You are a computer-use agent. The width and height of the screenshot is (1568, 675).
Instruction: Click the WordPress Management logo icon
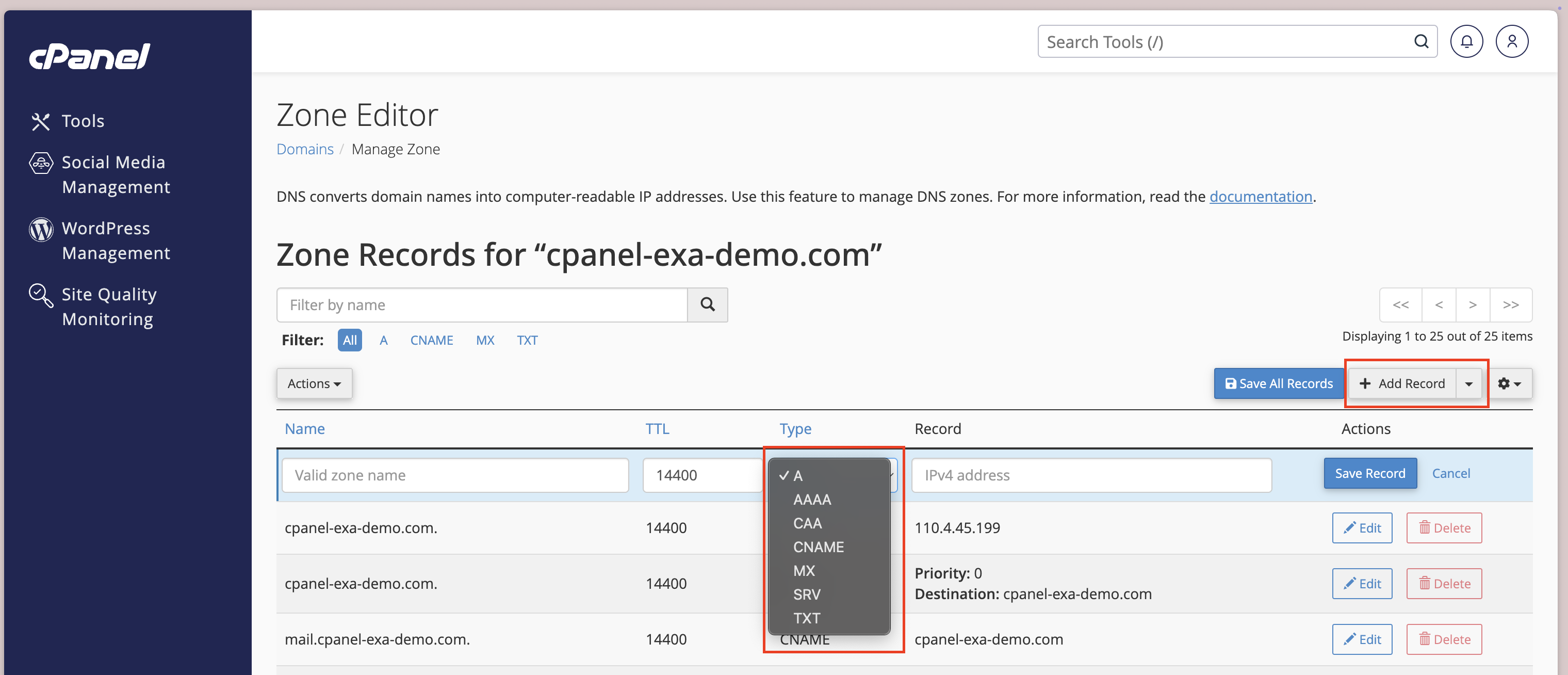tap(41, 229)
